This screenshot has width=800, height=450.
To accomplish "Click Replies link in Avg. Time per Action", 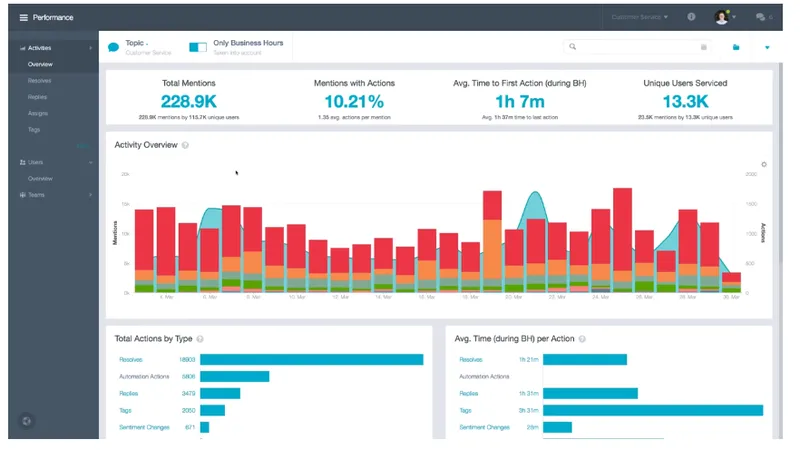I will [x=468, y=393].
